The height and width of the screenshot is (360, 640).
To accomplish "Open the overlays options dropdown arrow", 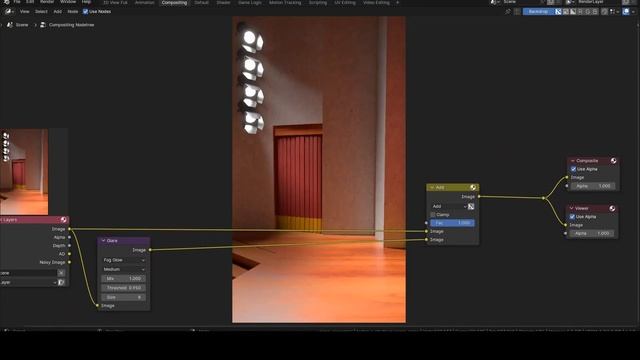I will click(x=633, y=11).
